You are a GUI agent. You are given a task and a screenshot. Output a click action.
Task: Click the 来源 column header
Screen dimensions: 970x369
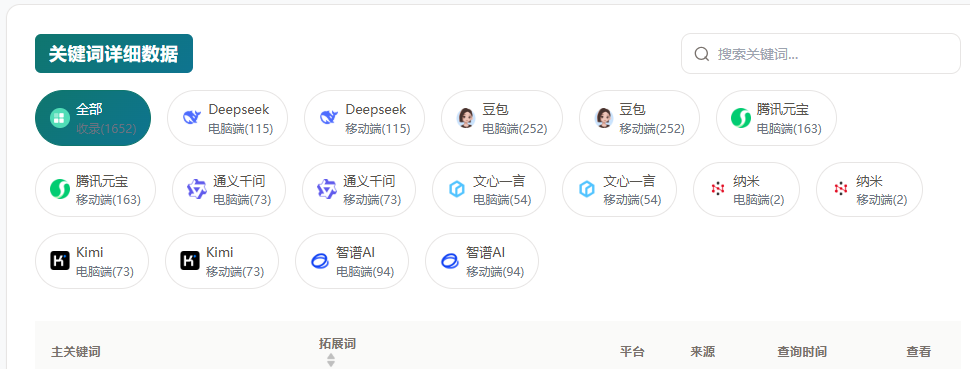703,352
